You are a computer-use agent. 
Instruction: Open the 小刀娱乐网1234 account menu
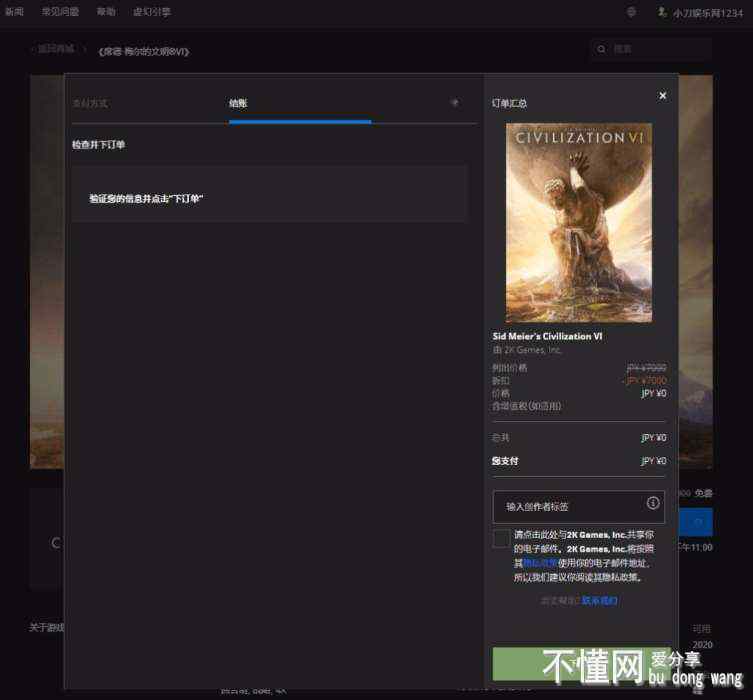(x=700, y=13)
